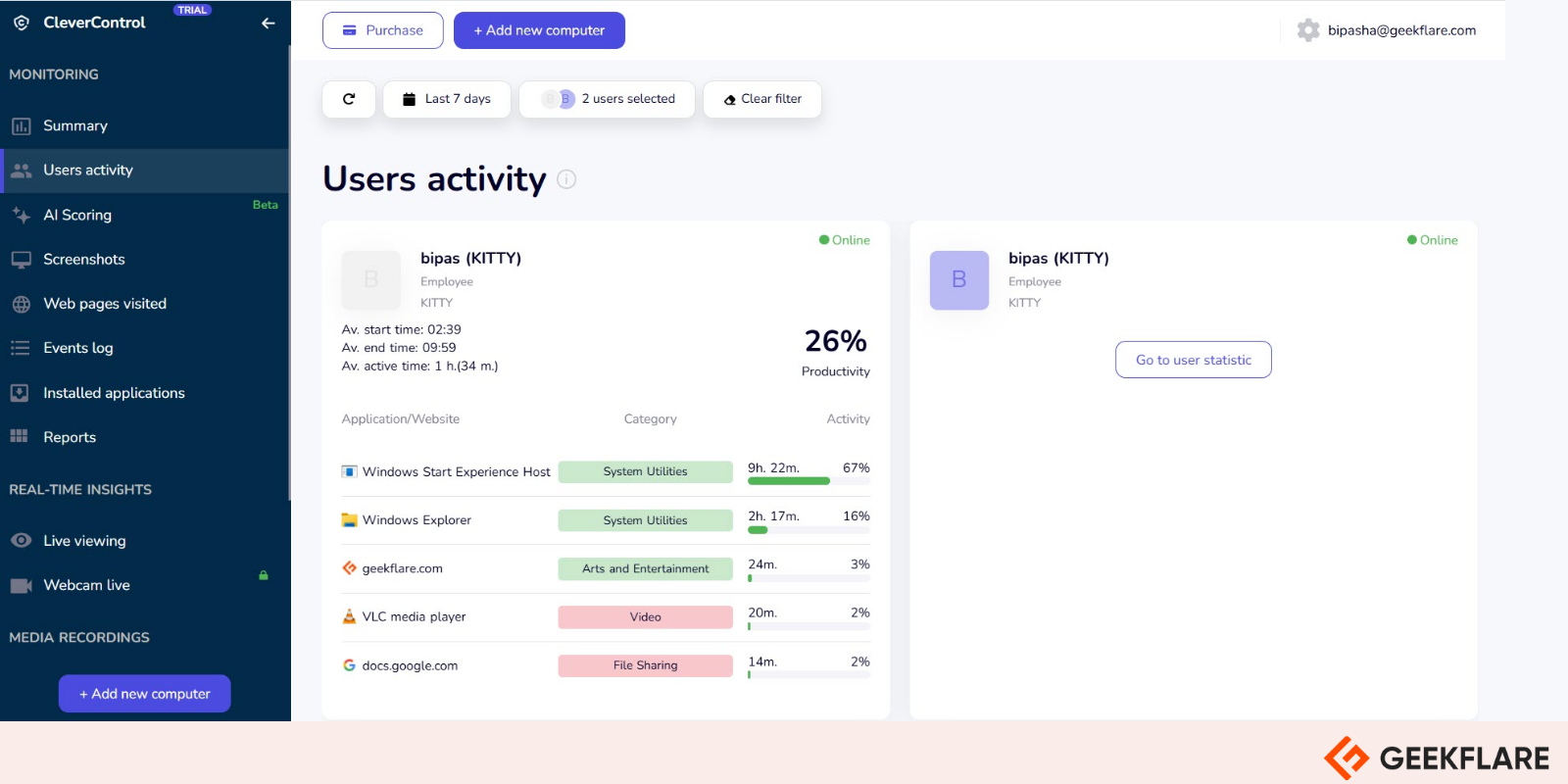The height and width of the screenshot is (784, 1568).
Task: Click the grey B avatar on first card
Action: (x=371, y=280)
